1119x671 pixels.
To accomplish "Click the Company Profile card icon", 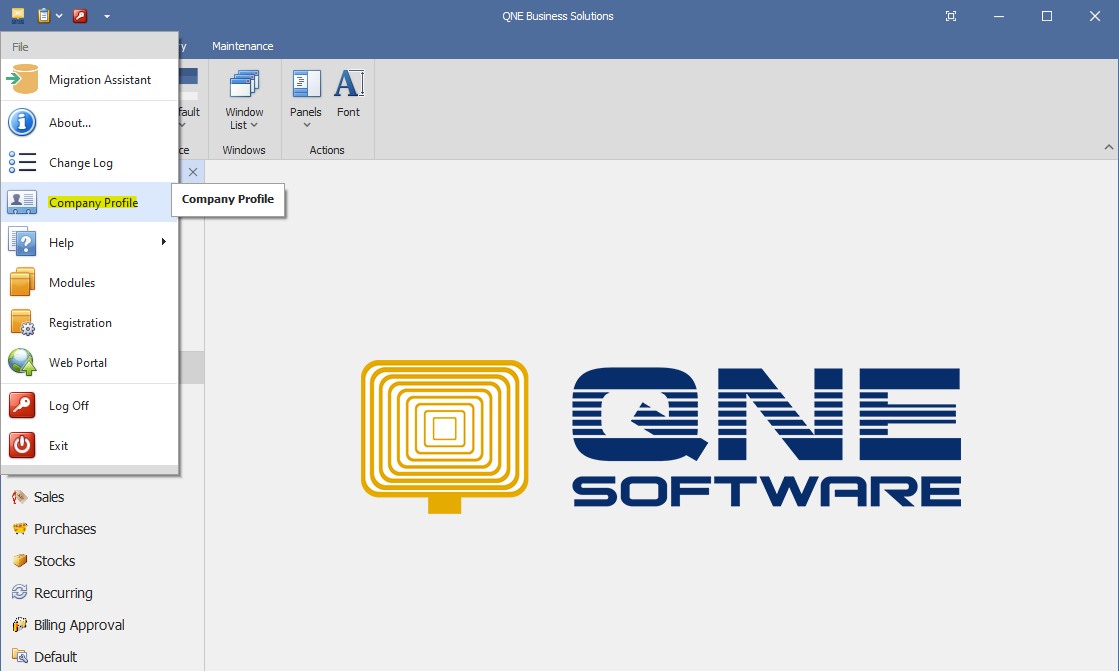I will coord(22,202).
